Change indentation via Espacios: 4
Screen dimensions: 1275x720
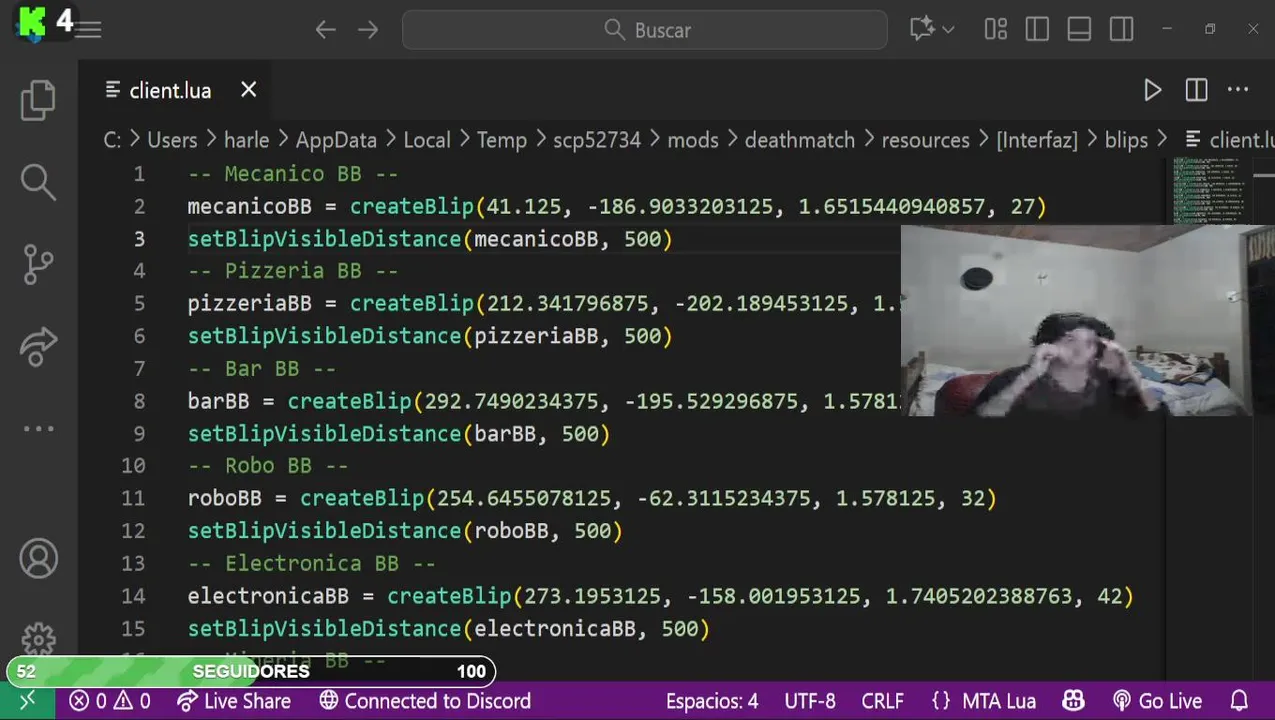(712, 701)
